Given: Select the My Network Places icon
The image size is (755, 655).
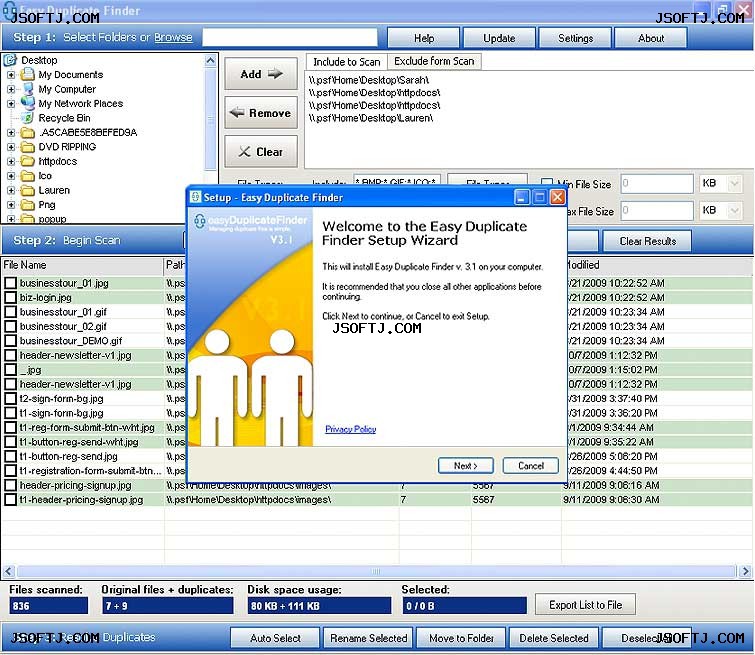Looking at the screenshot, I should pos(28,103).
